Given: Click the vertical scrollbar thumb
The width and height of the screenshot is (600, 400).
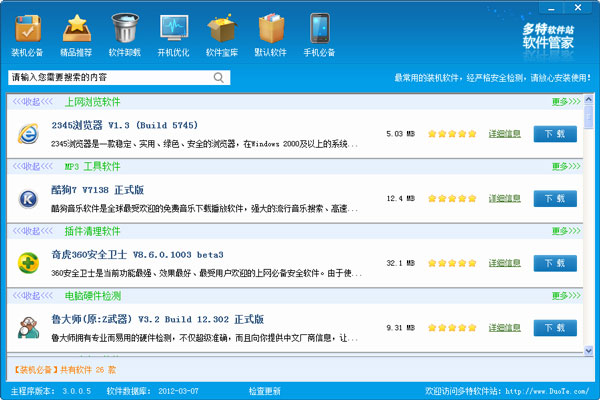Looking at the screenshot, I should [x=589, y=117].
